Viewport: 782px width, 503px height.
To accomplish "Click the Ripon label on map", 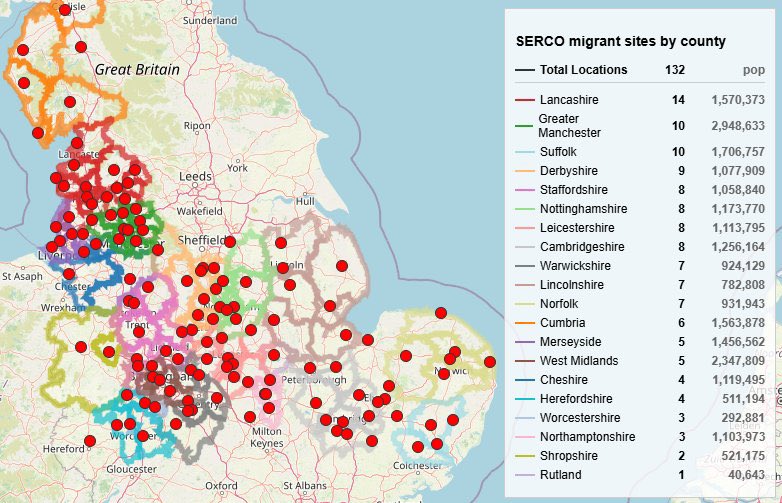I will point(197,126).
